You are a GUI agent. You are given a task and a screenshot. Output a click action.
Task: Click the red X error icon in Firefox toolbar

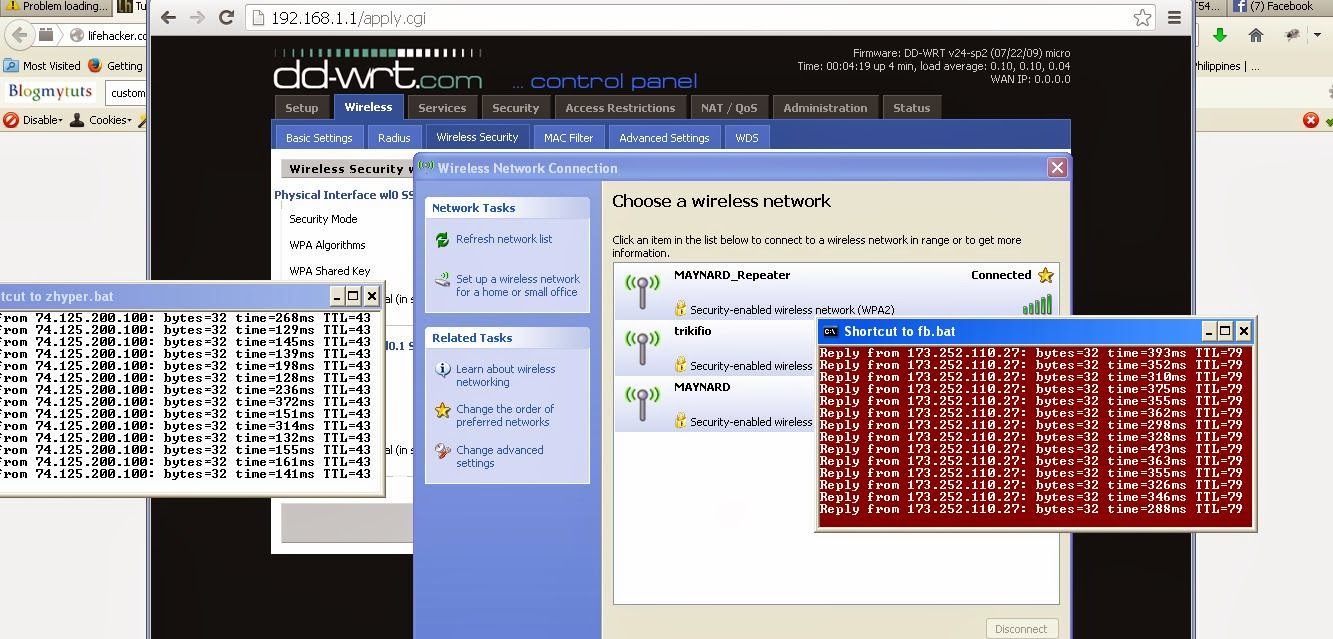(x=1311, y=120)
